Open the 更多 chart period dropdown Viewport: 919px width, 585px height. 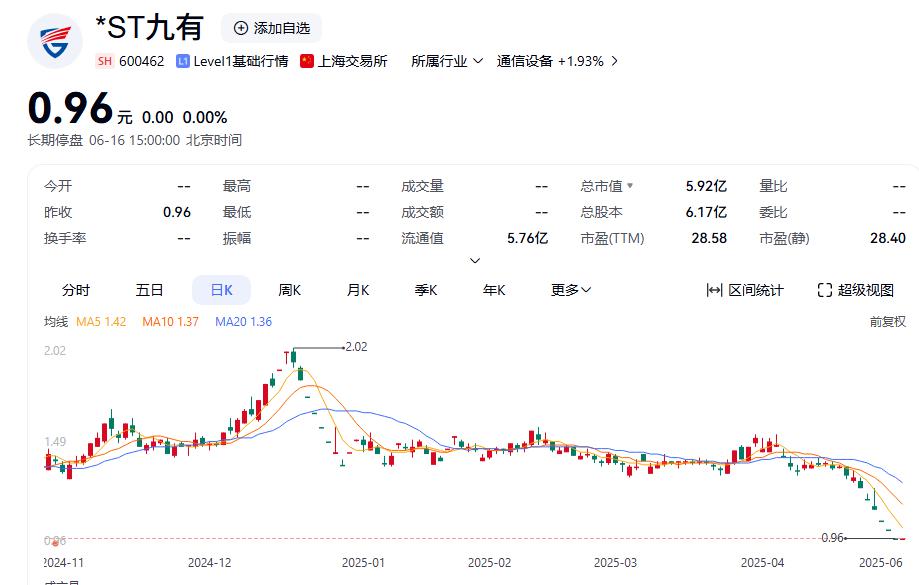[571, 290]
